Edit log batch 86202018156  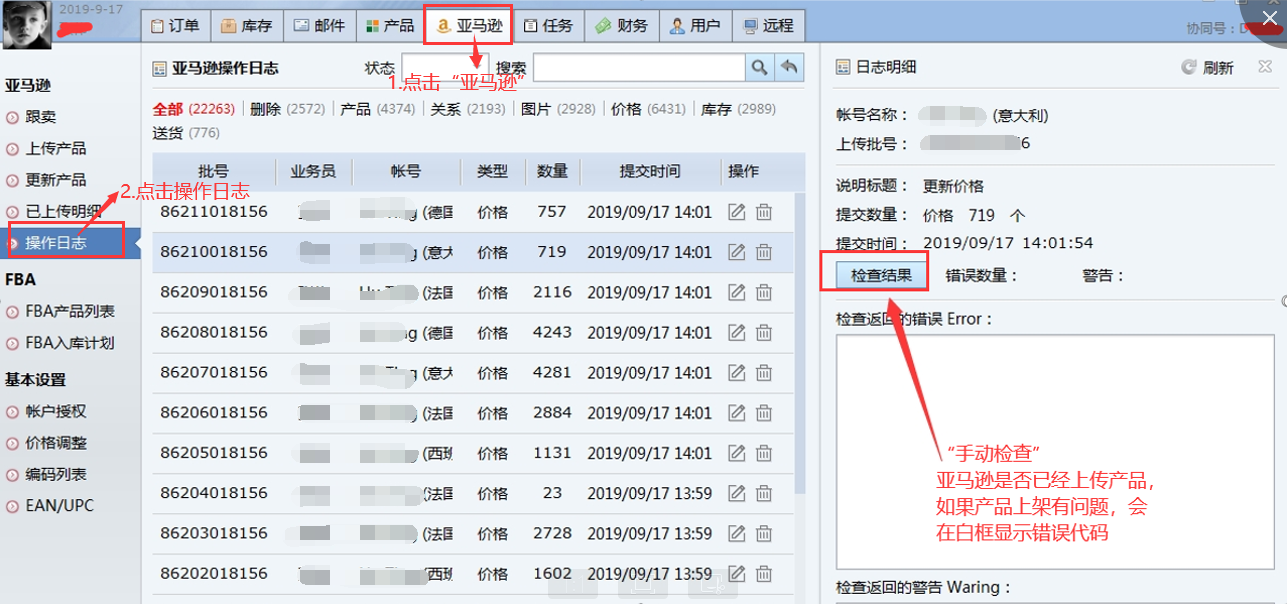pyautogui.click(x=737, y=573)
